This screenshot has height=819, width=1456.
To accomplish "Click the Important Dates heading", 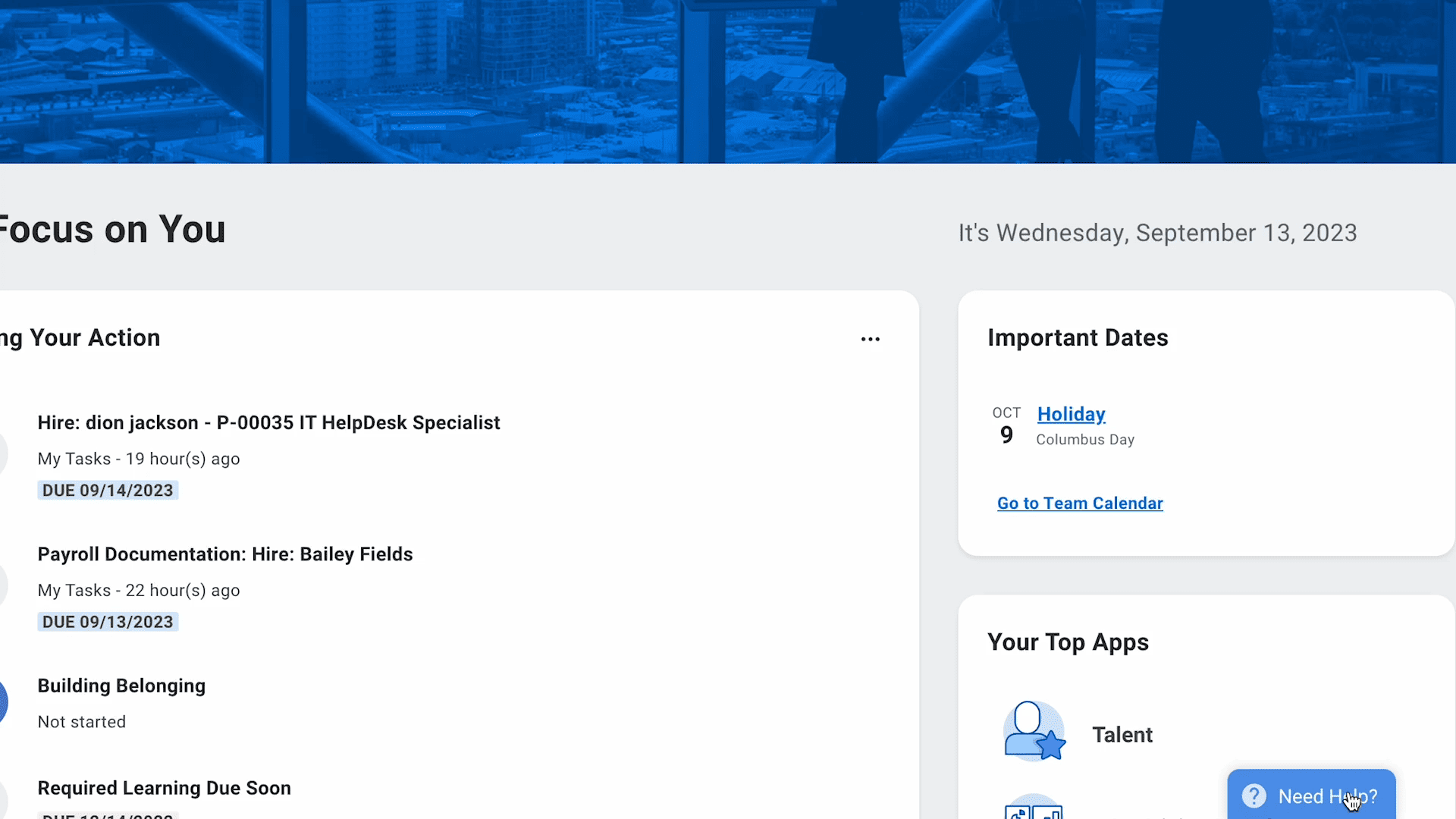I will click(x=1077, y=337).
